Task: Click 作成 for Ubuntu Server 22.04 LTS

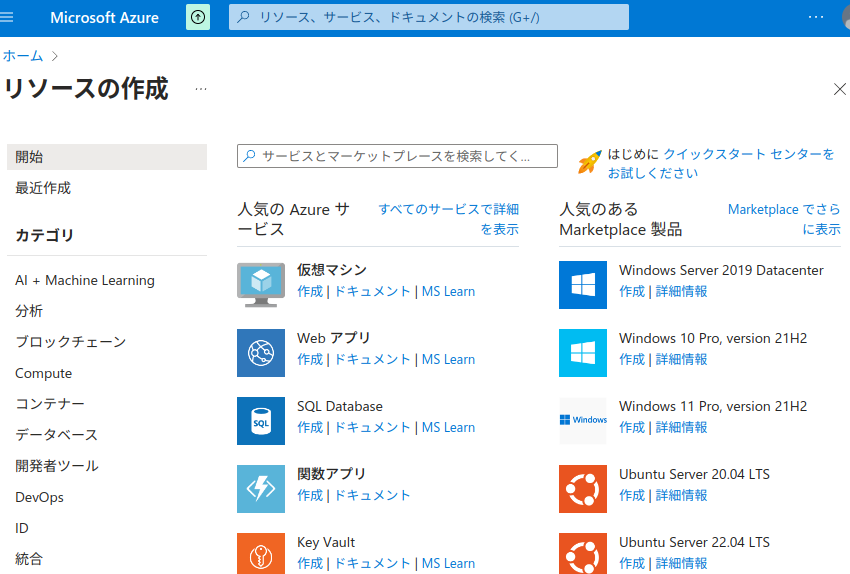Action: click(x=632, y=564)
